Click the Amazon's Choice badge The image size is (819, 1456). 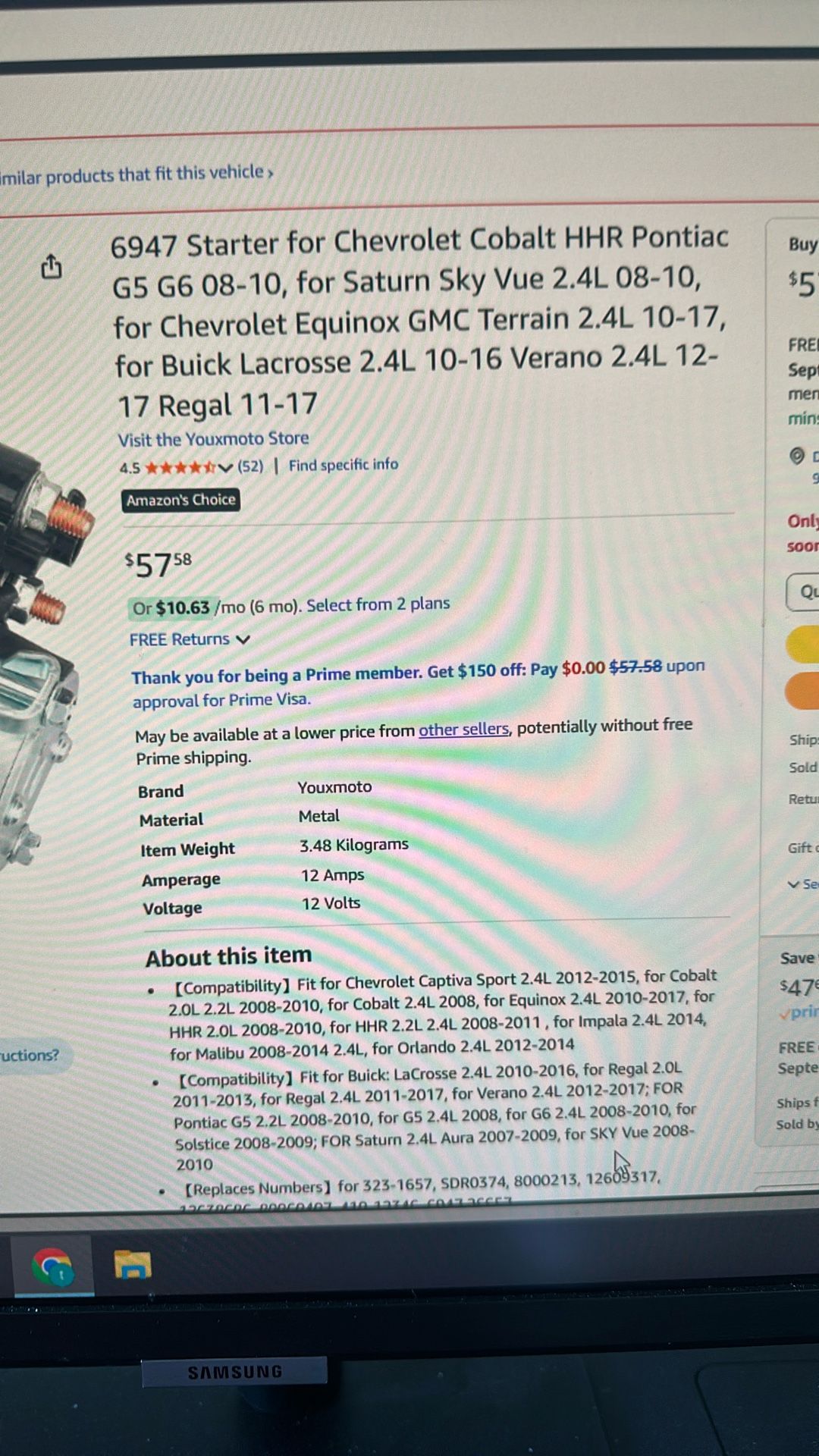[180, 500]
